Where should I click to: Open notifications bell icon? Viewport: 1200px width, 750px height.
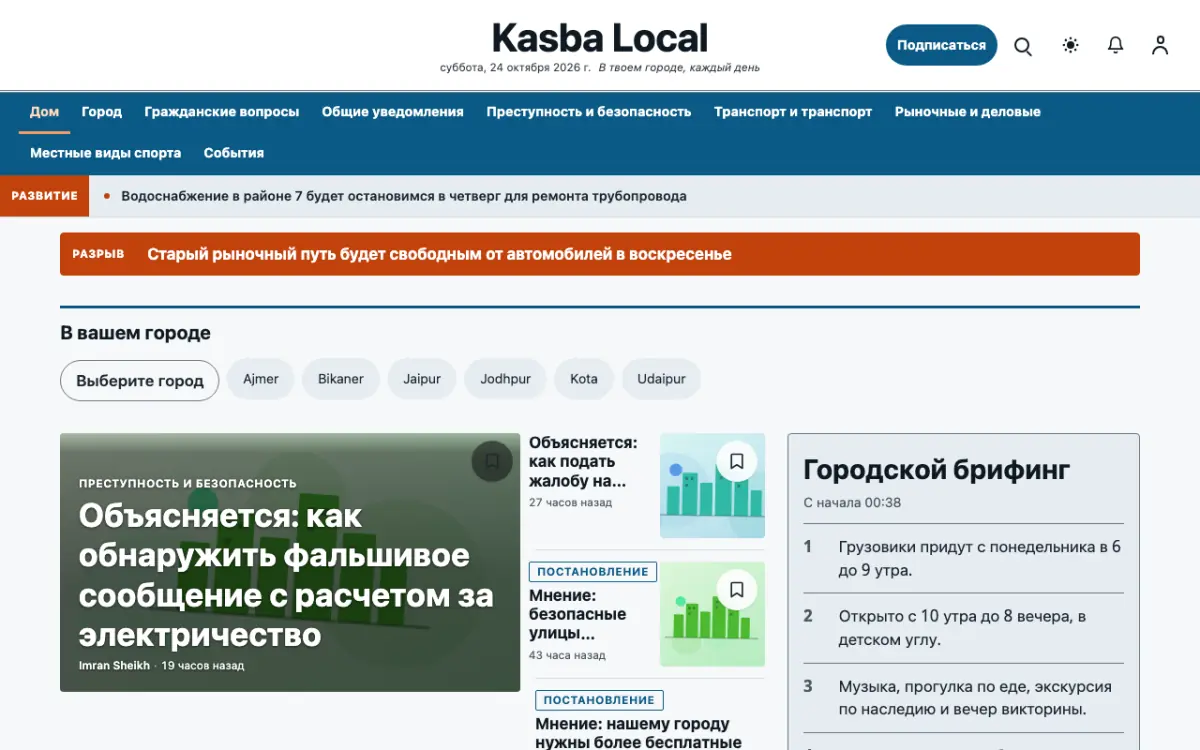pyautogui.click(x=1116, y=45)
